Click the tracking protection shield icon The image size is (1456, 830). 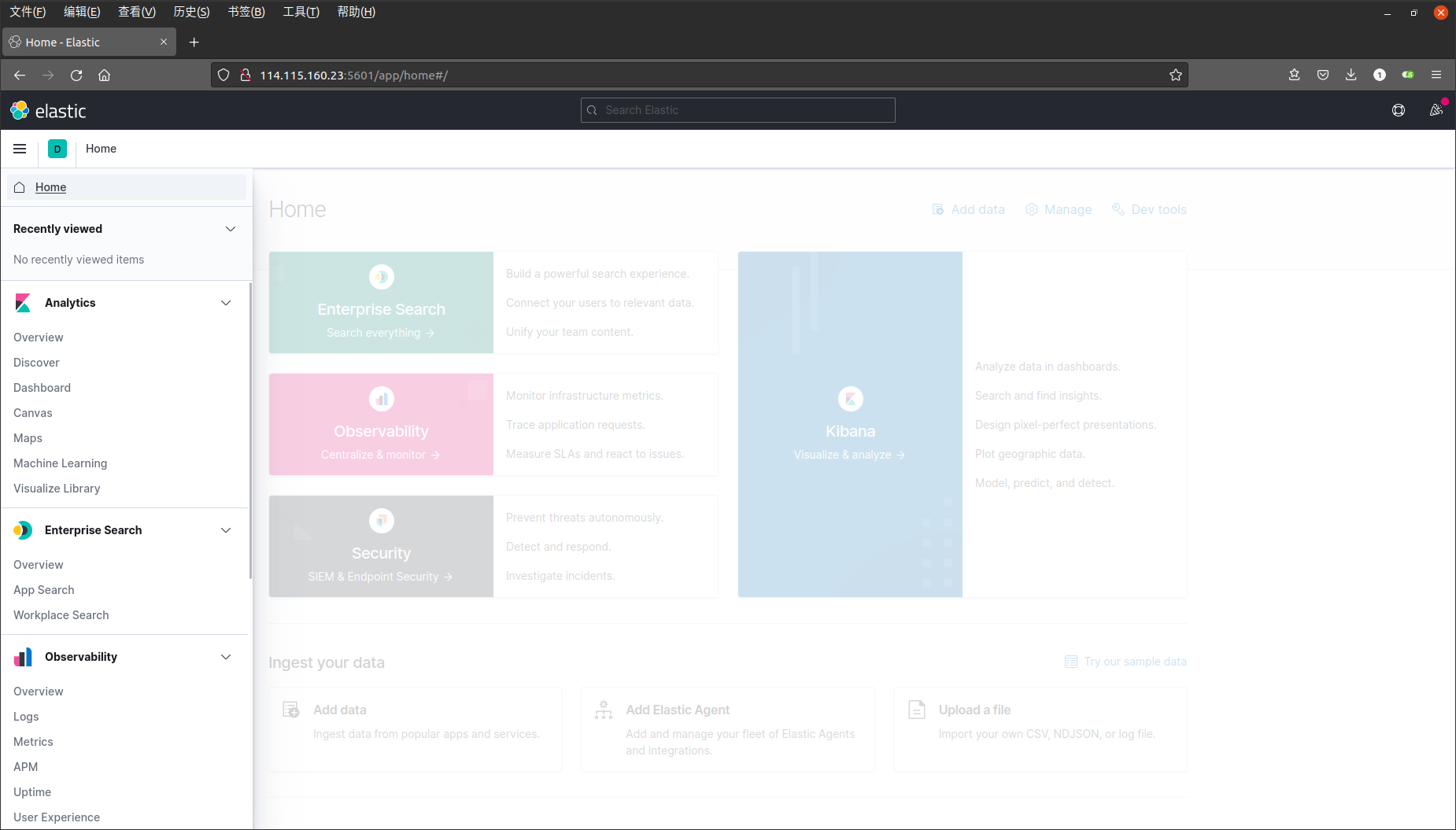(224, 75)
